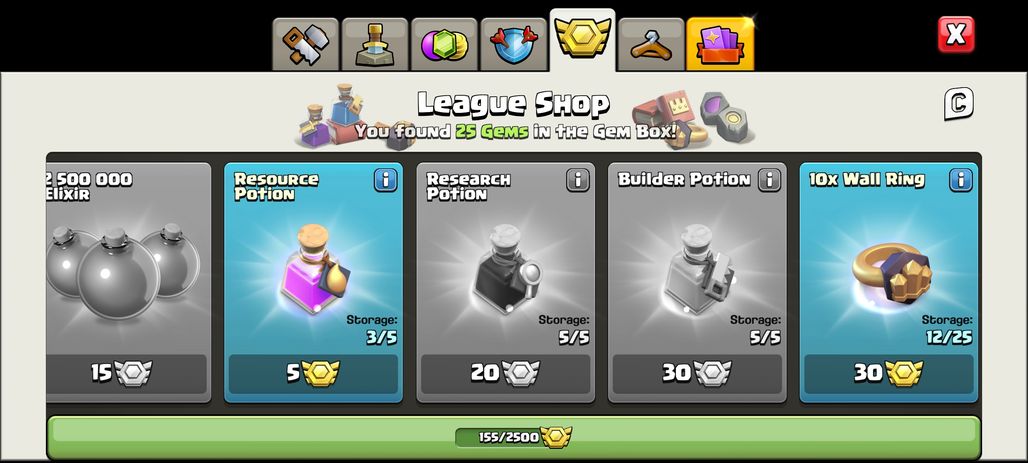Open the gems and coins resources tab
1028x463 pixels.
[x=445, y=45]
